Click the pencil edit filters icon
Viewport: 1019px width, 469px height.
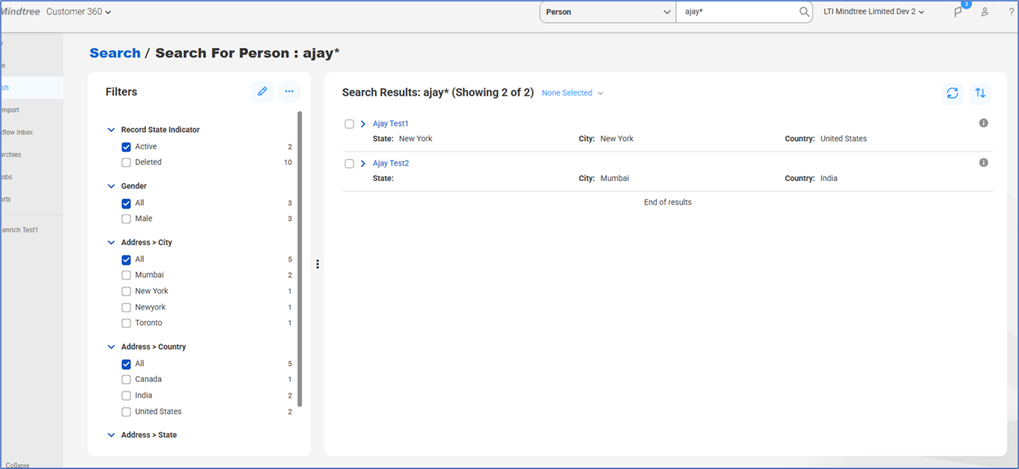tap(262, 92)
